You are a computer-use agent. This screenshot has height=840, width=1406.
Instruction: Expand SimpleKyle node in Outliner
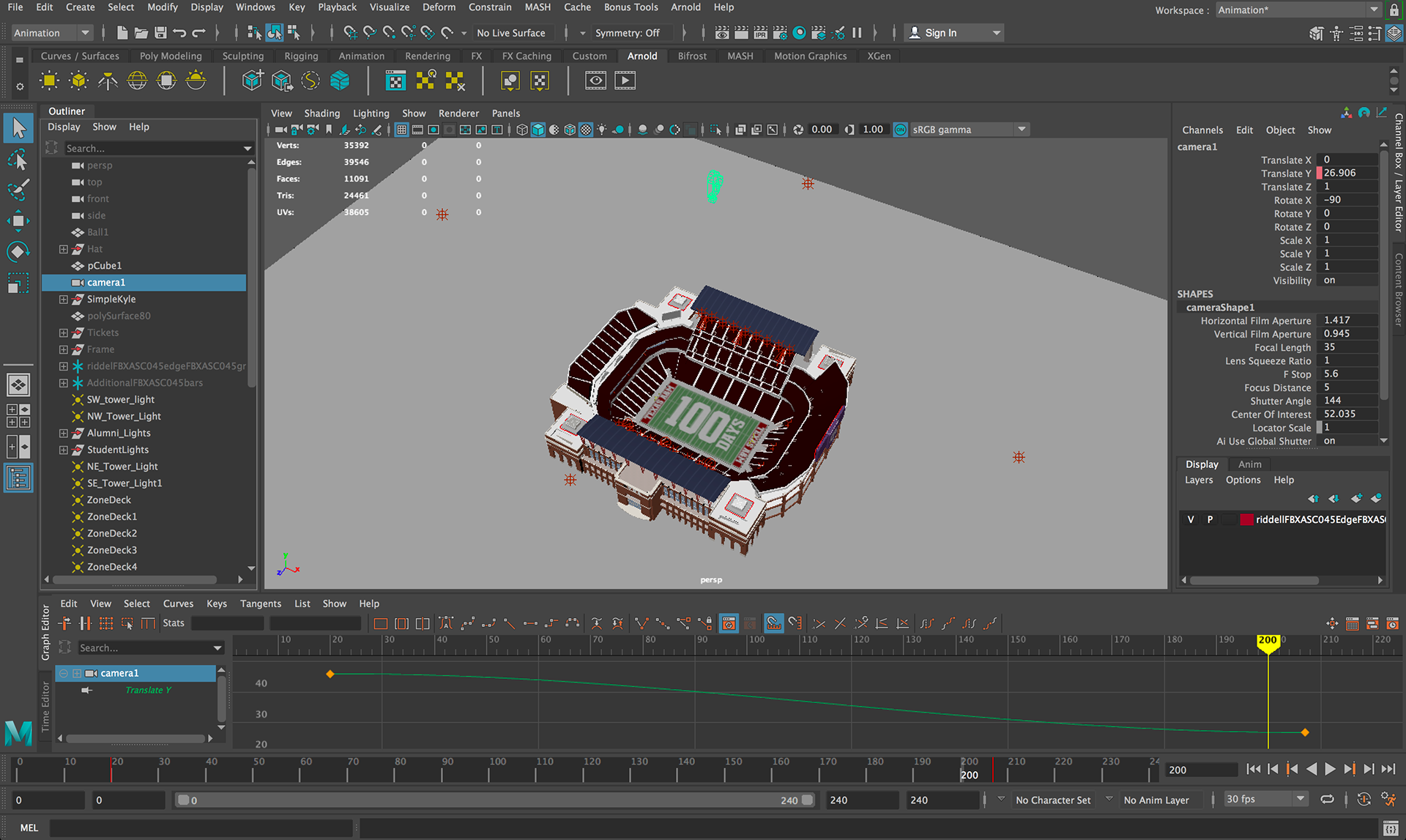(x=64, y=300)
